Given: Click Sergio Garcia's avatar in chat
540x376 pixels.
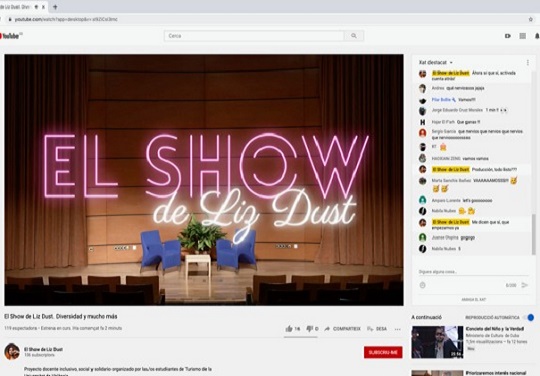Looking at the screenshot, I should 423,133.
